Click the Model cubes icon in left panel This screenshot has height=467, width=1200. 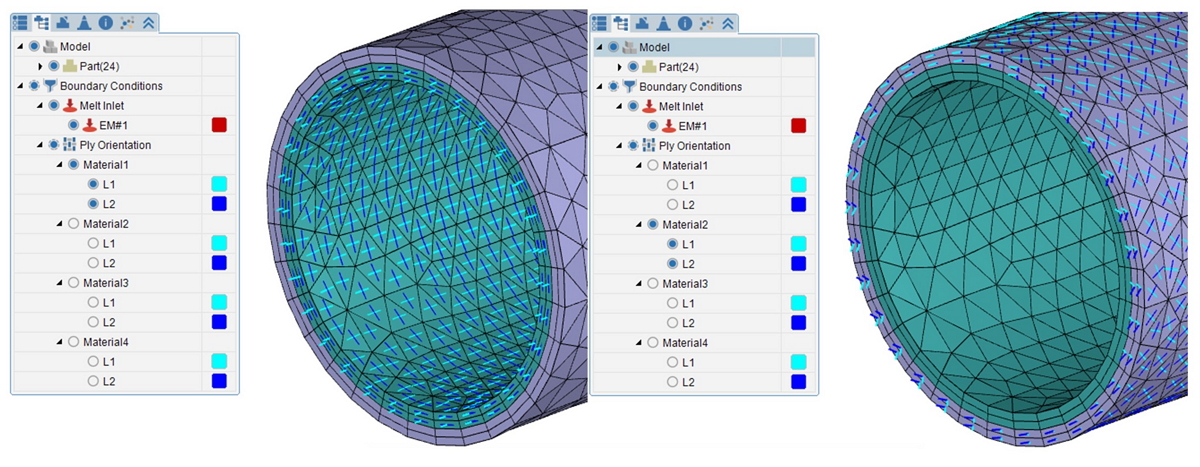[x=50, y=46]
